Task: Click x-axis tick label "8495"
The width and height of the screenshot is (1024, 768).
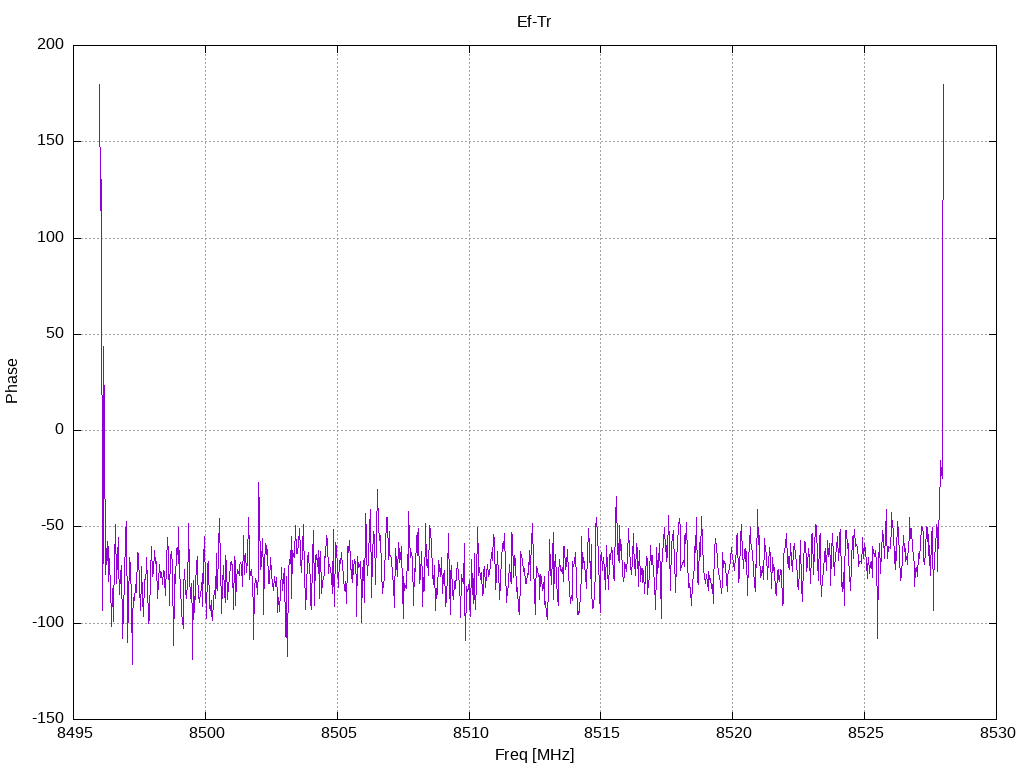Action: [74, 733]
